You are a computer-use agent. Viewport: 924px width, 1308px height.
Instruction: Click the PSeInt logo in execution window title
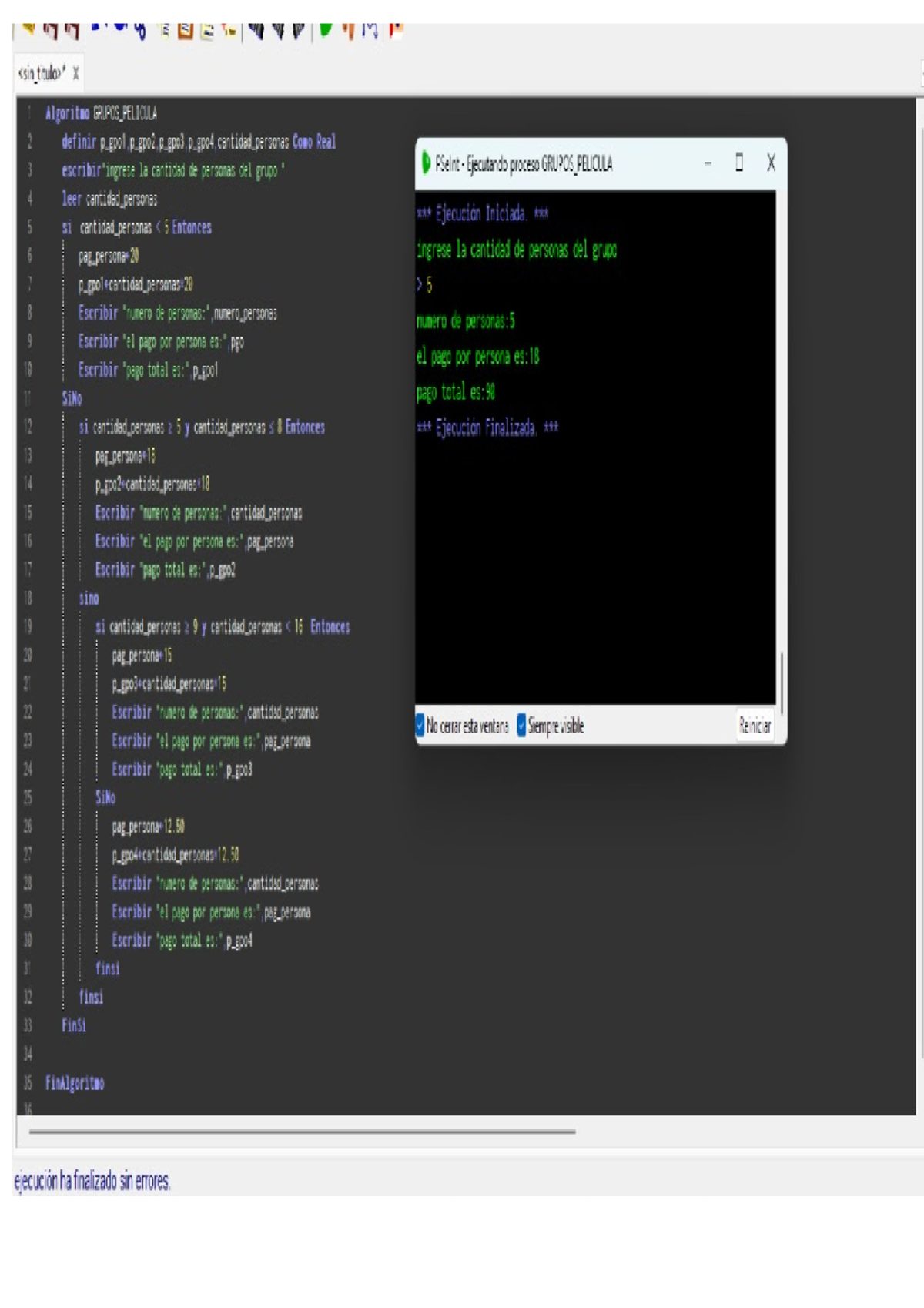click(426, 163)
